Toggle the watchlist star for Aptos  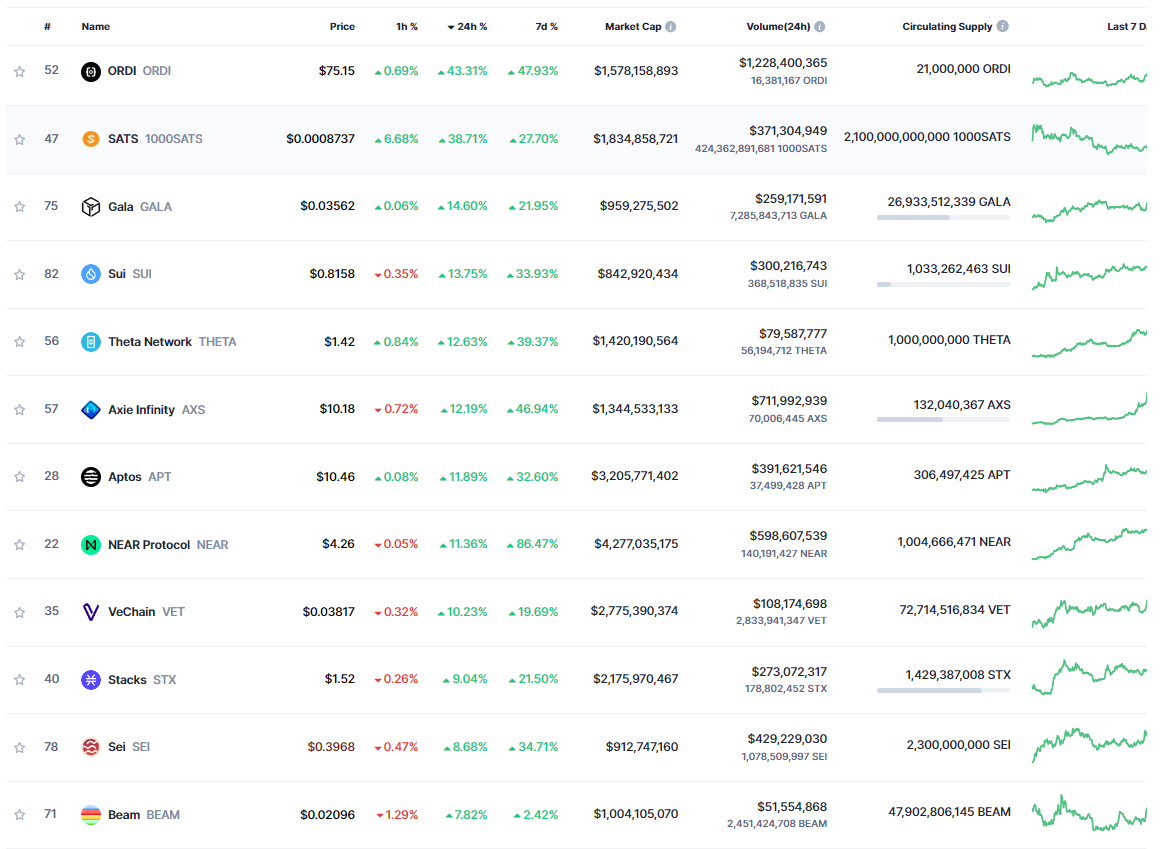[19, 478]
